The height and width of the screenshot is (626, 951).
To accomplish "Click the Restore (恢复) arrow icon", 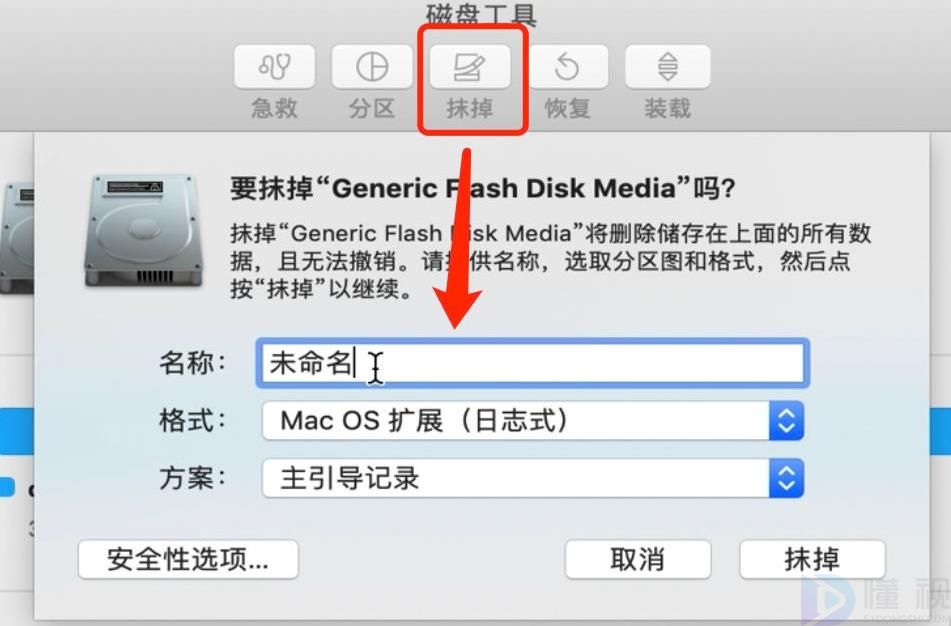I will pos(568,67).
